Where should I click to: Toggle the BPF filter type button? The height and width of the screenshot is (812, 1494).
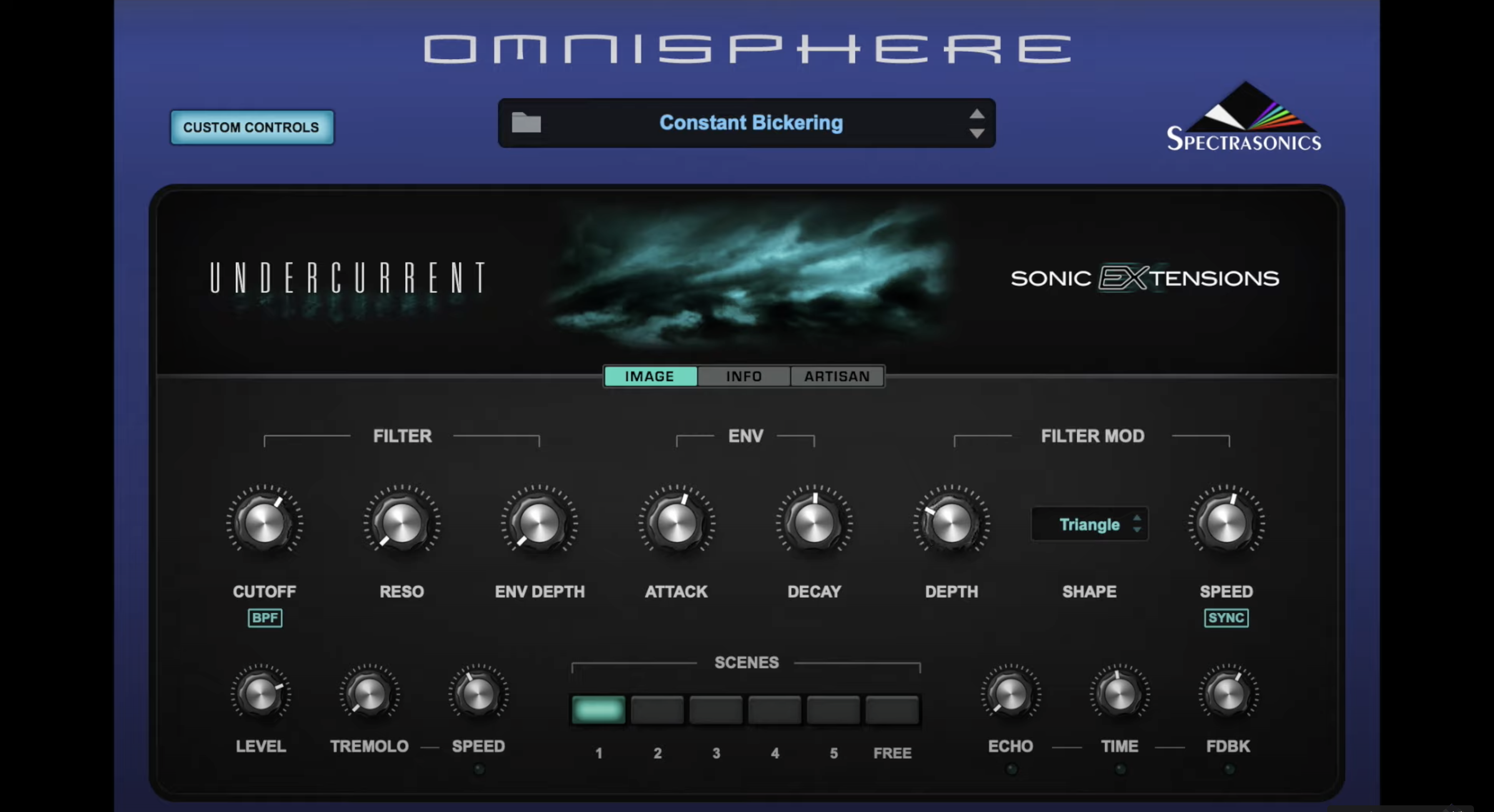(x=265, y=618)
